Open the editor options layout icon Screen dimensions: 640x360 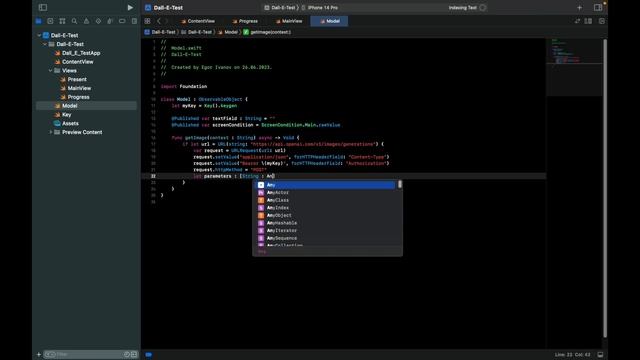[588, 21]
